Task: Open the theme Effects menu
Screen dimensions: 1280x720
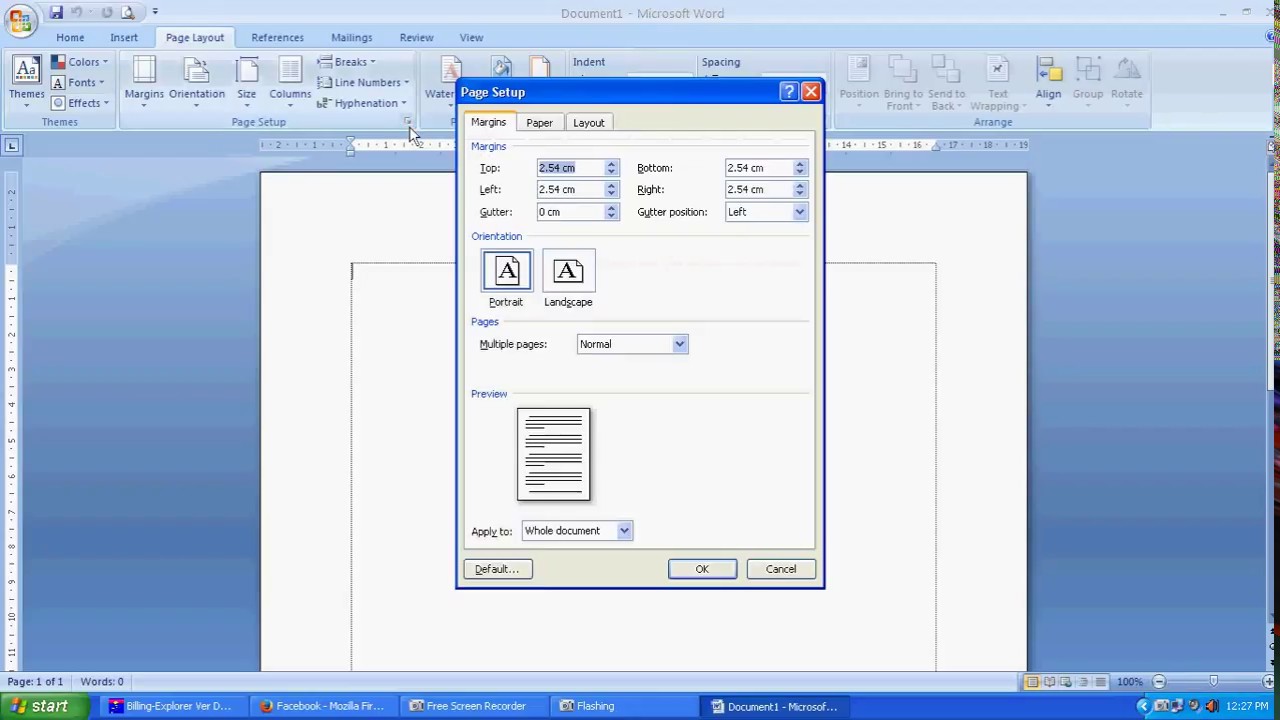Action: pyautogui.click(x=80, y=103)
